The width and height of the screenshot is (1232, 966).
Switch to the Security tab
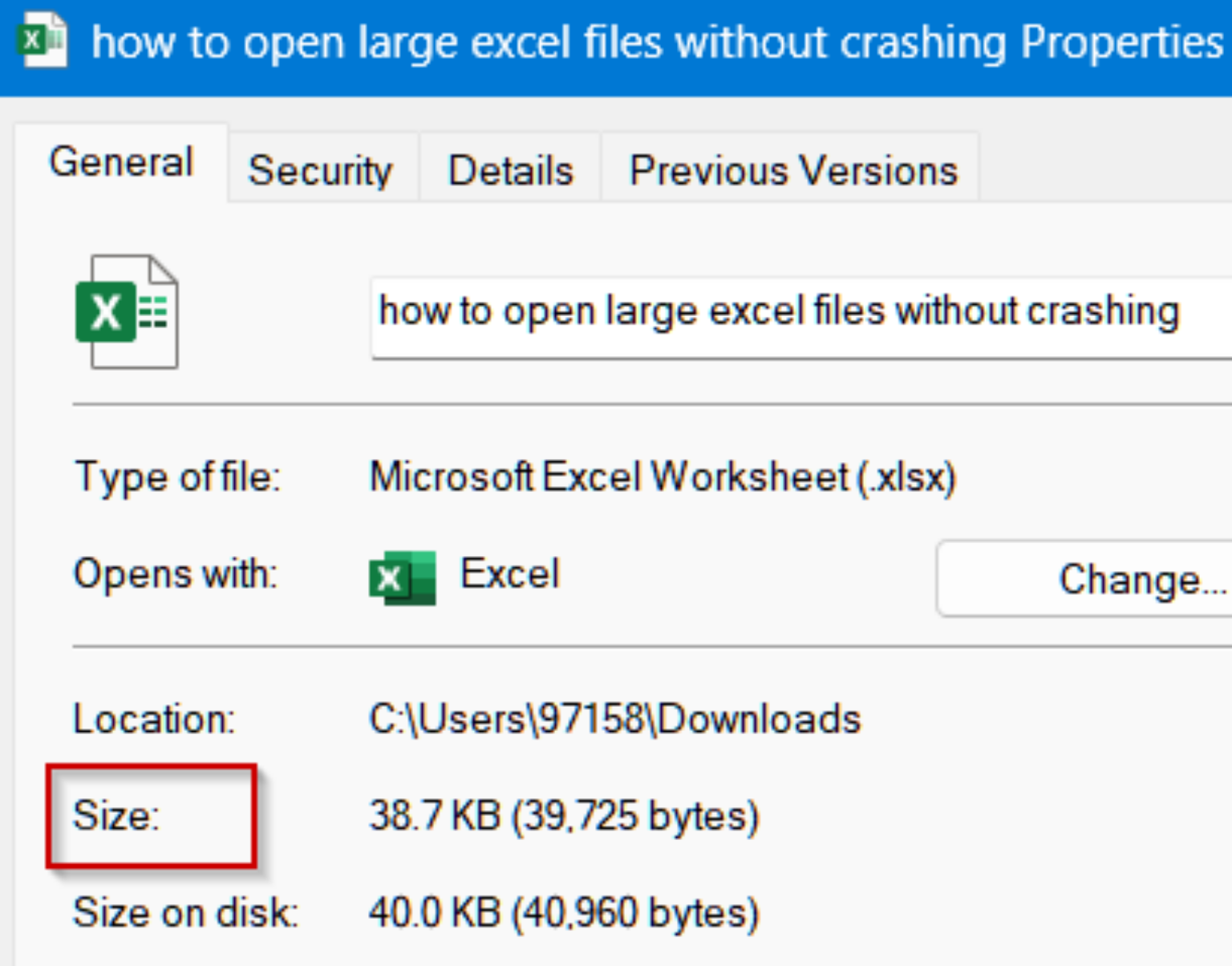[x=321, y=169]
